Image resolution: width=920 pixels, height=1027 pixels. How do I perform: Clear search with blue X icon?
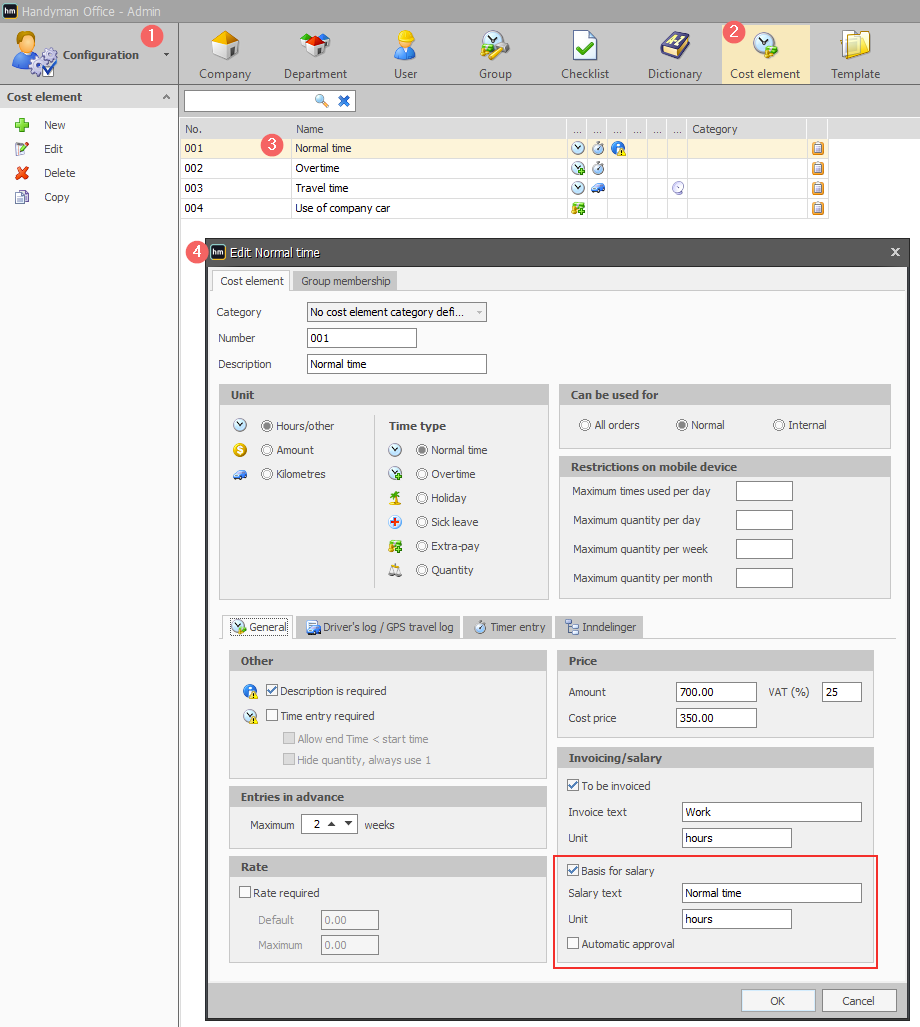click(x=344, y=101)
